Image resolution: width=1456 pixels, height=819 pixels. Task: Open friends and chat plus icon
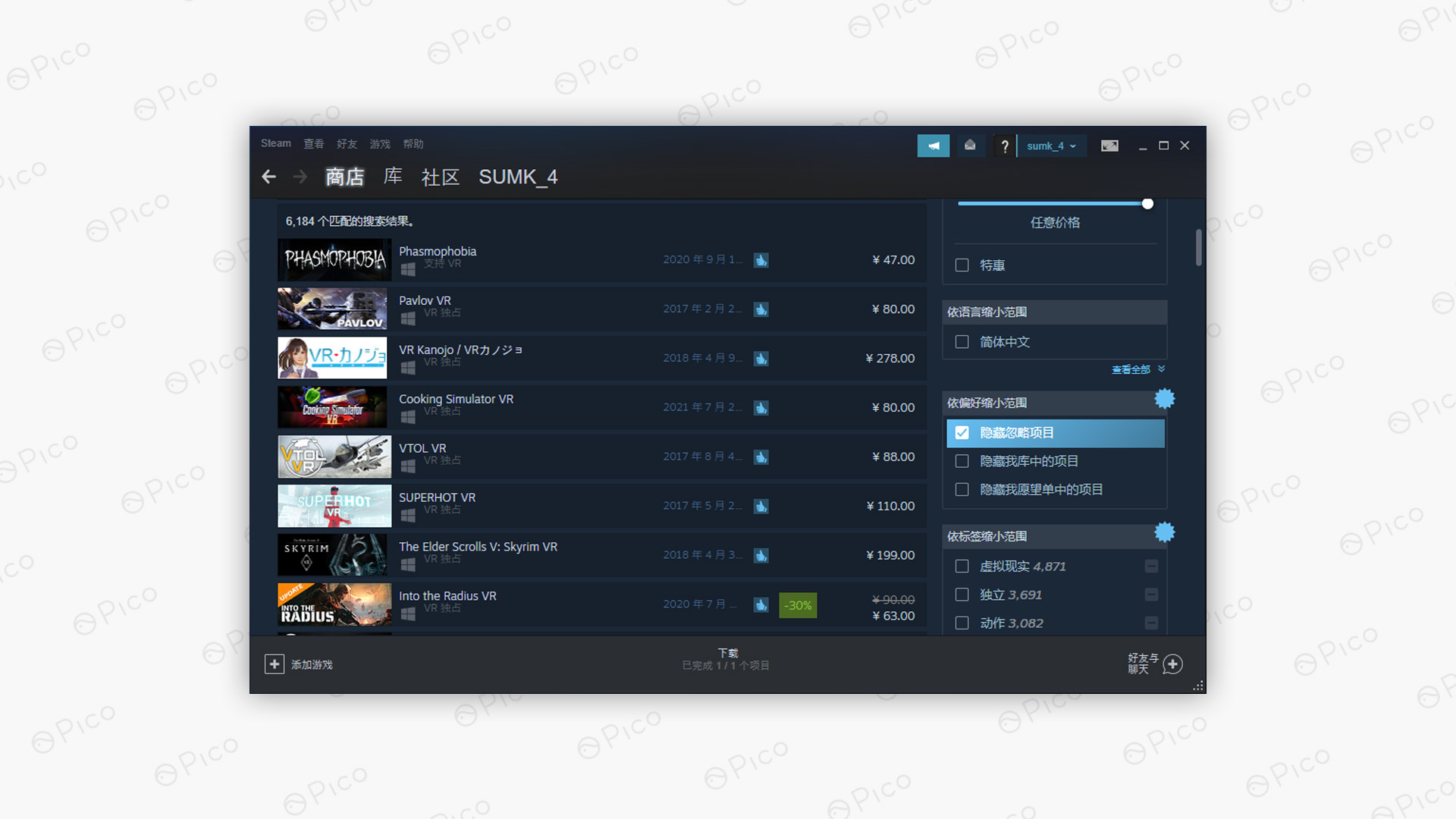1172,664
